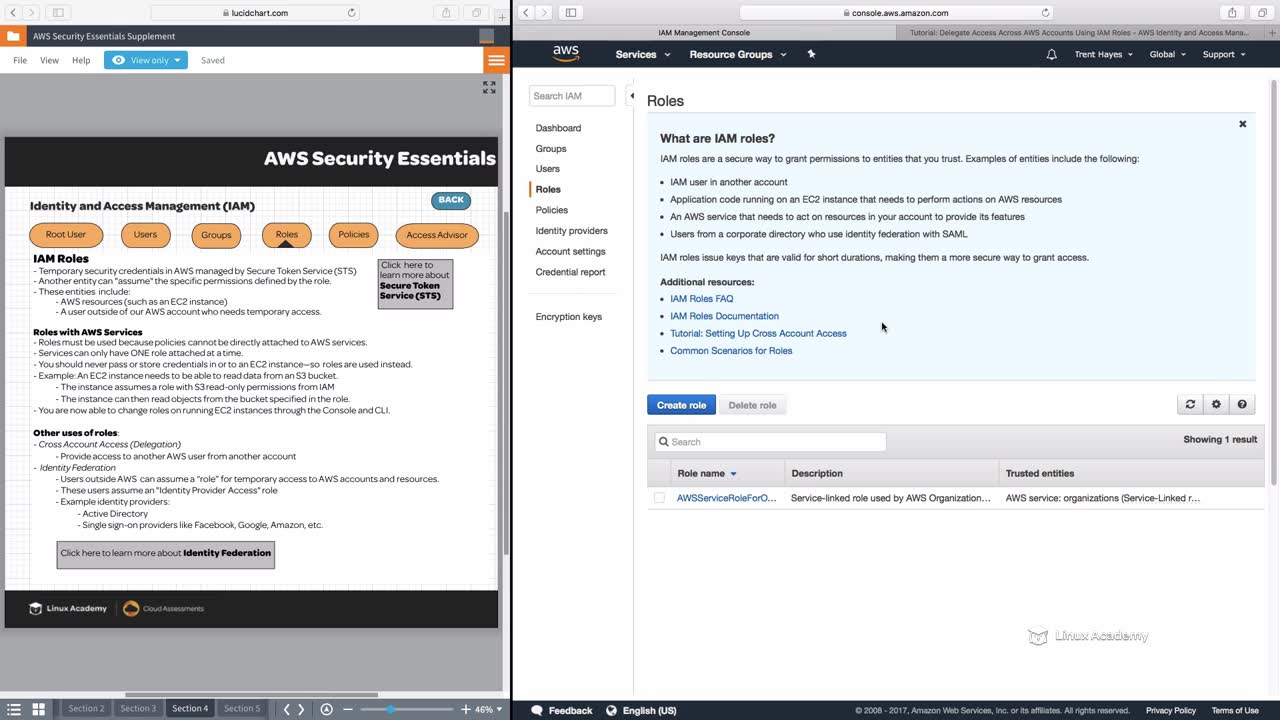Click the orange folder icon in Lucidchart
Image resolution: width=1280 pixels, height=720 pixels.
[13, 36]
